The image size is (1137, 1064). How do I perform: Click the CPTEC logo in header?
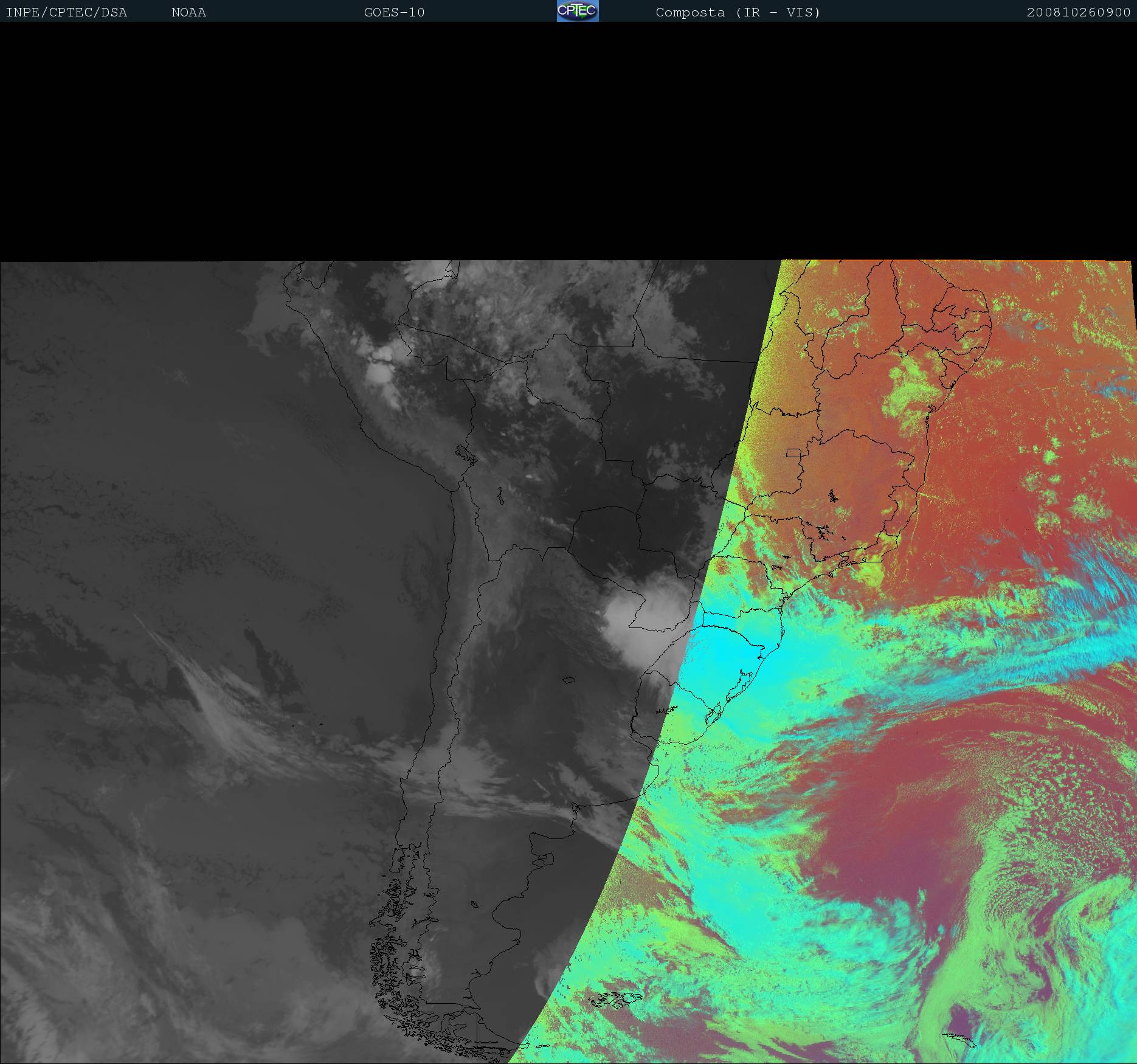[x=577, y=11]
